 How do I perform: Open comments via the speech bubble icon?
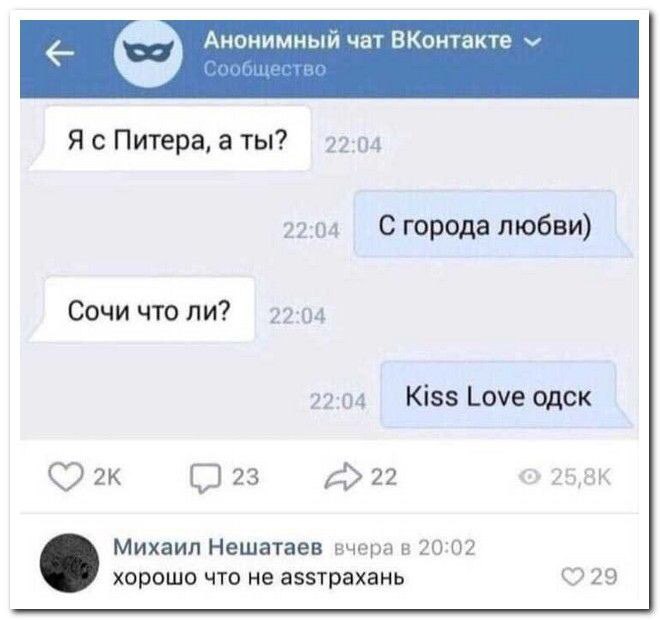tap(205, 478)
